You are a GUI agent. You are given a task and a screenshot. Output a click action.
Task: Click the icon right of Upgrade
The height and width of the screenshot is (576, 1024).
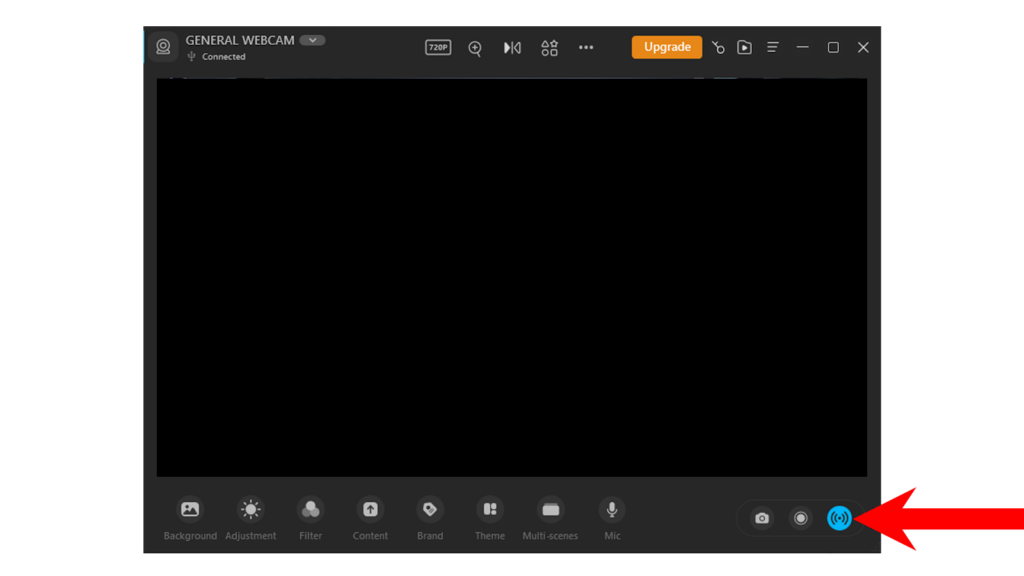click(718, 48)
